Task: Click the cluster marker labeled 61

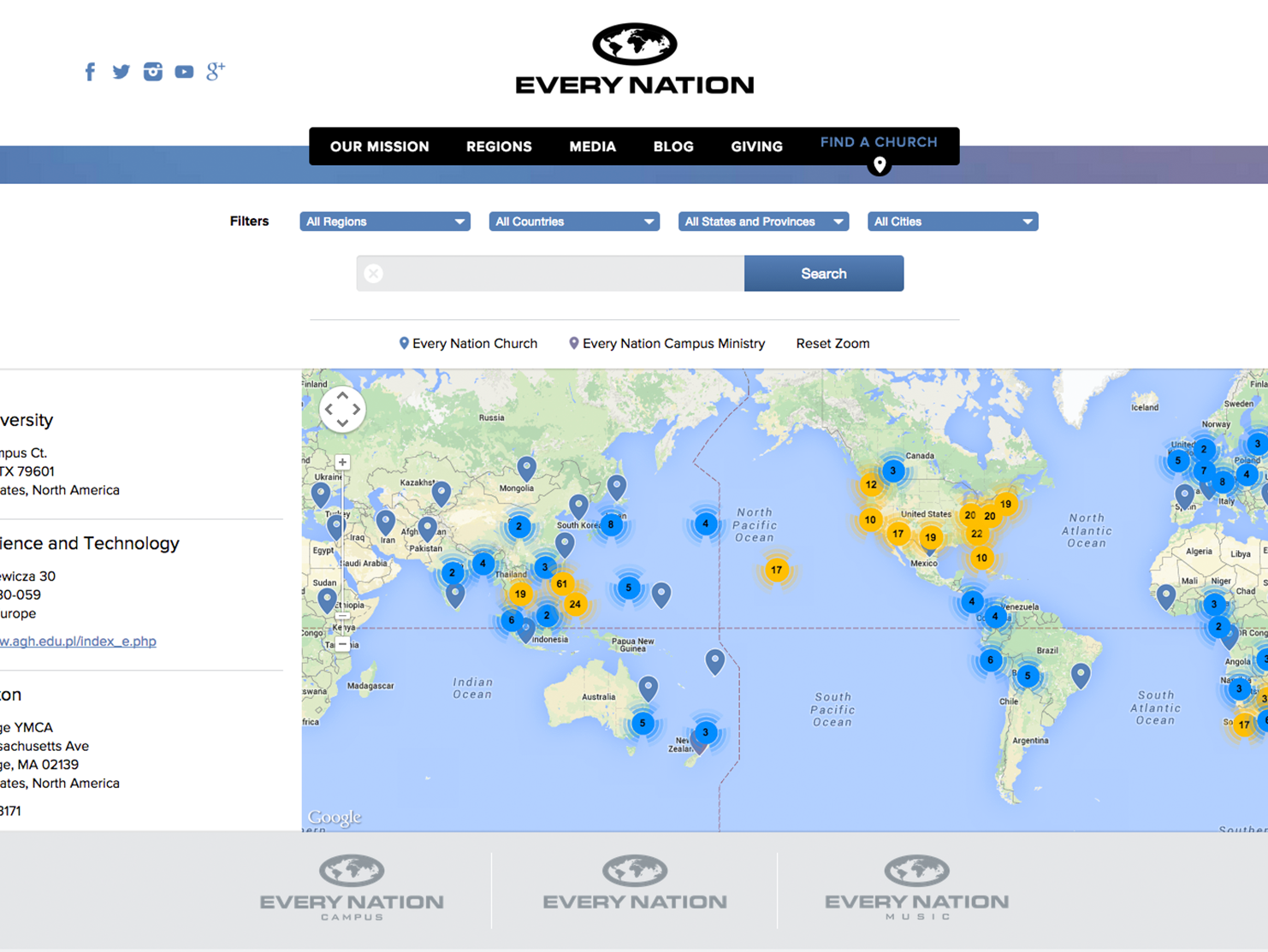Action: coord(561,583)
